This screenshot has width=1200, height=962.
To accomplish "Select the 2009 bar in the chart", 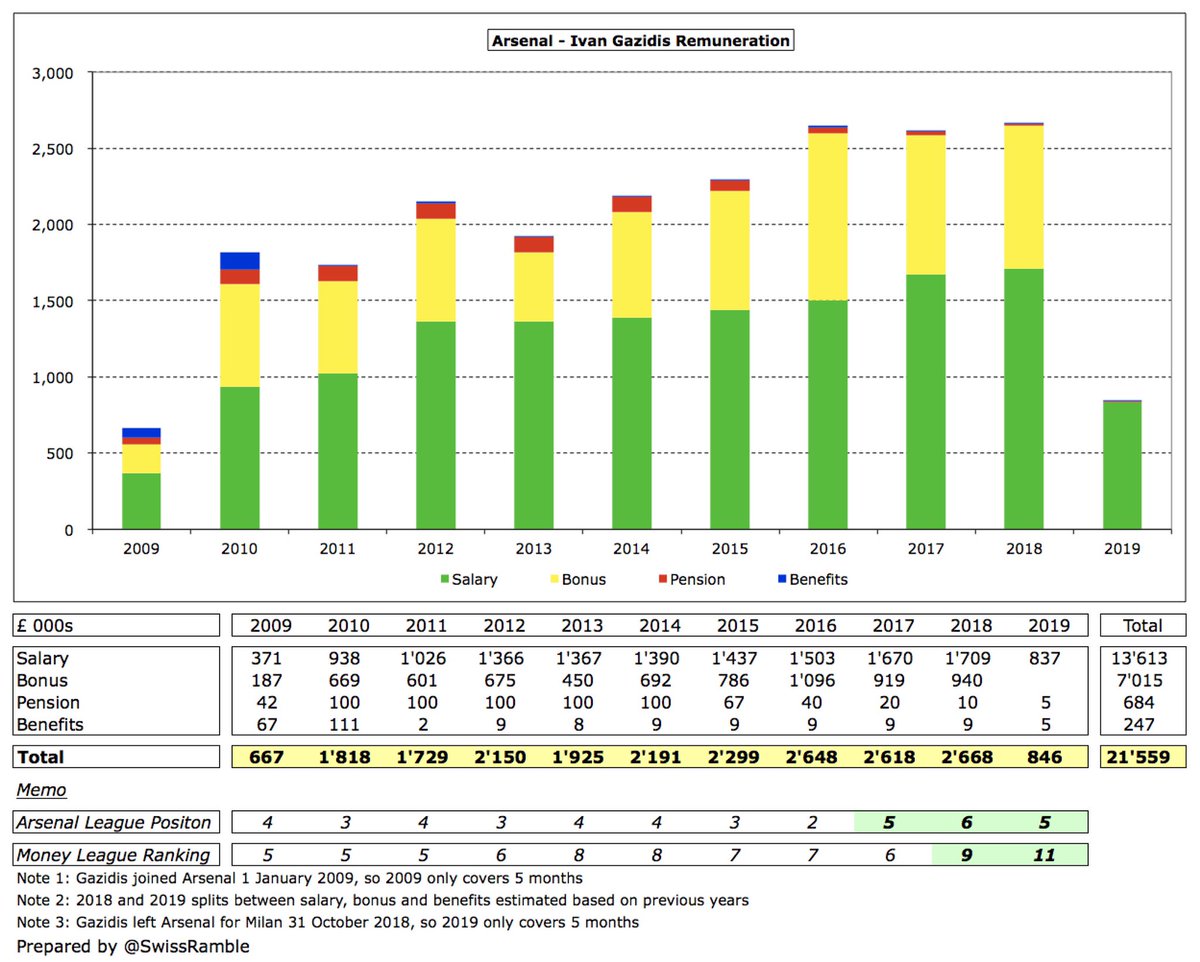I will [x=141, y=479].
